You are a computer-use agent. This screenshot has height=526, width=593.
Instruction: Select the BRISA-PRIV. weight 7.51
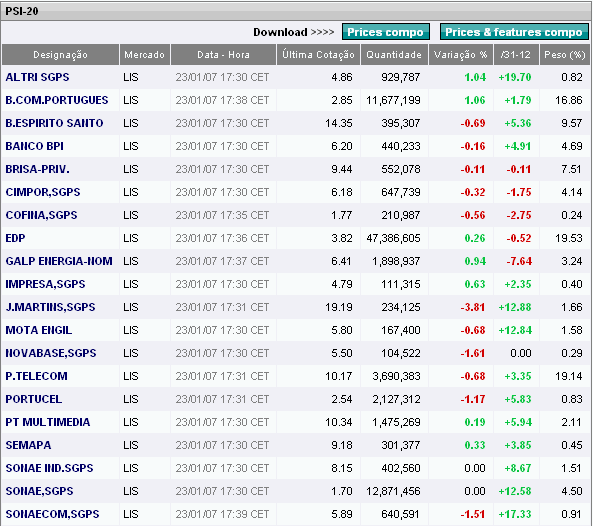[x=571, y=169]
